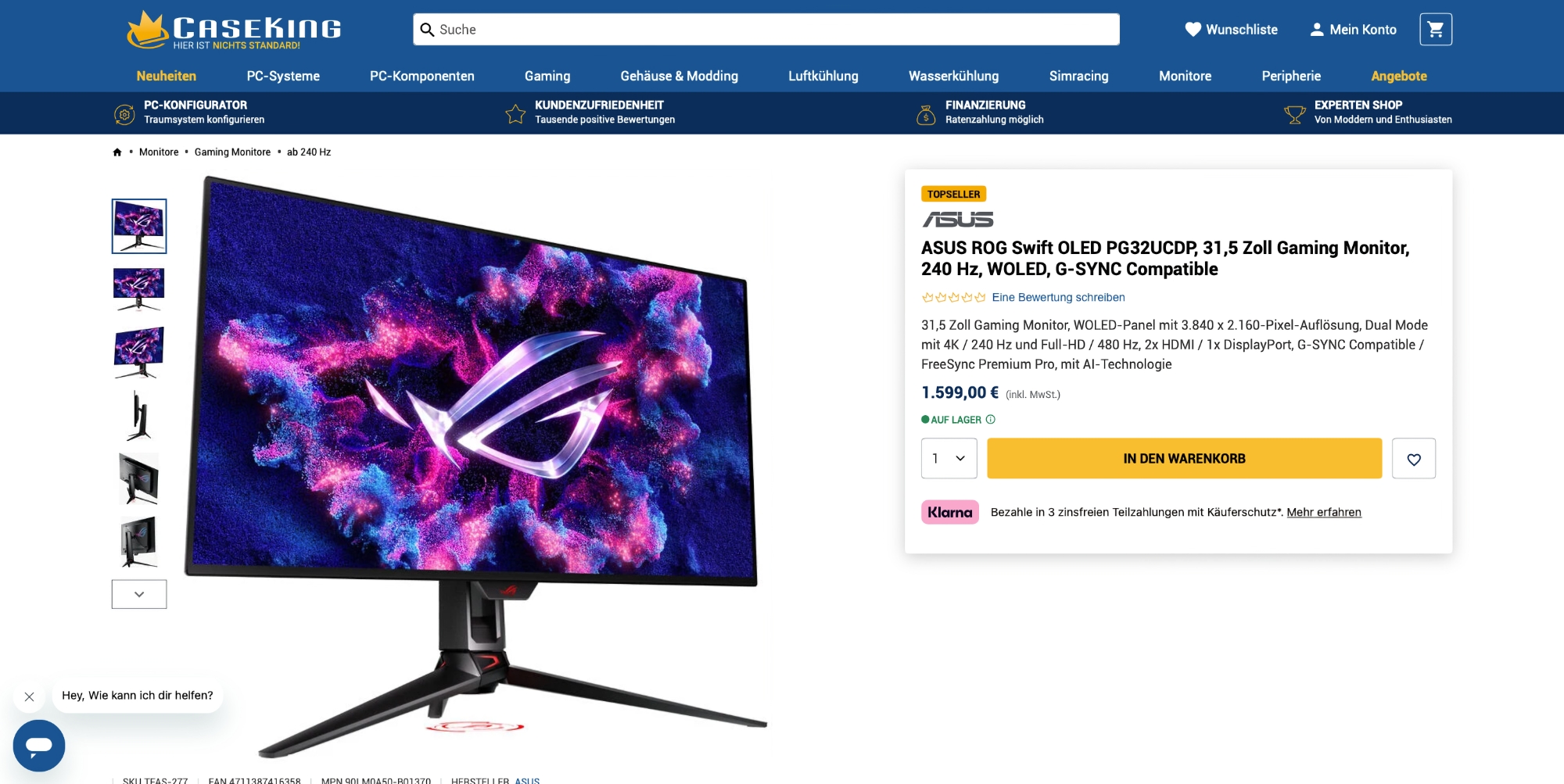This screenshot has width=1564, height=784.
Task: Click In den Warenkorb button
Action: 1184,459
